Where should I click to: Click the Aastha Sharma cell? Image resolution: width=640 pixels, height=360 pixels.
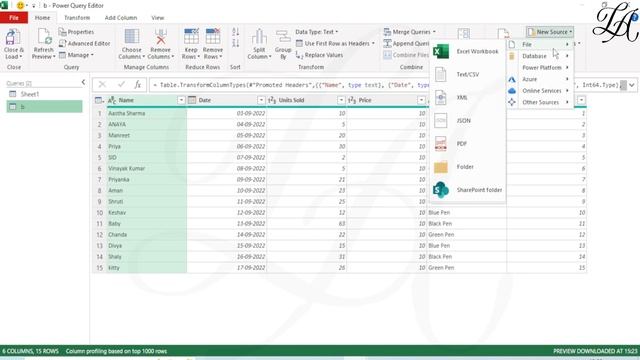click(147, 113)
